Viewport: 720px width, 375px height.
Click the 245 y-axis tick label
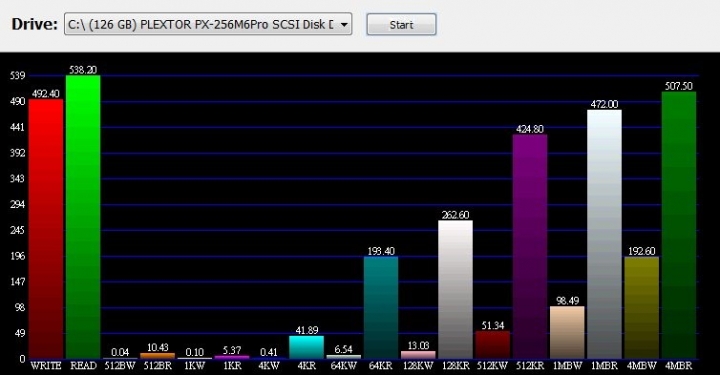(17, 230)
